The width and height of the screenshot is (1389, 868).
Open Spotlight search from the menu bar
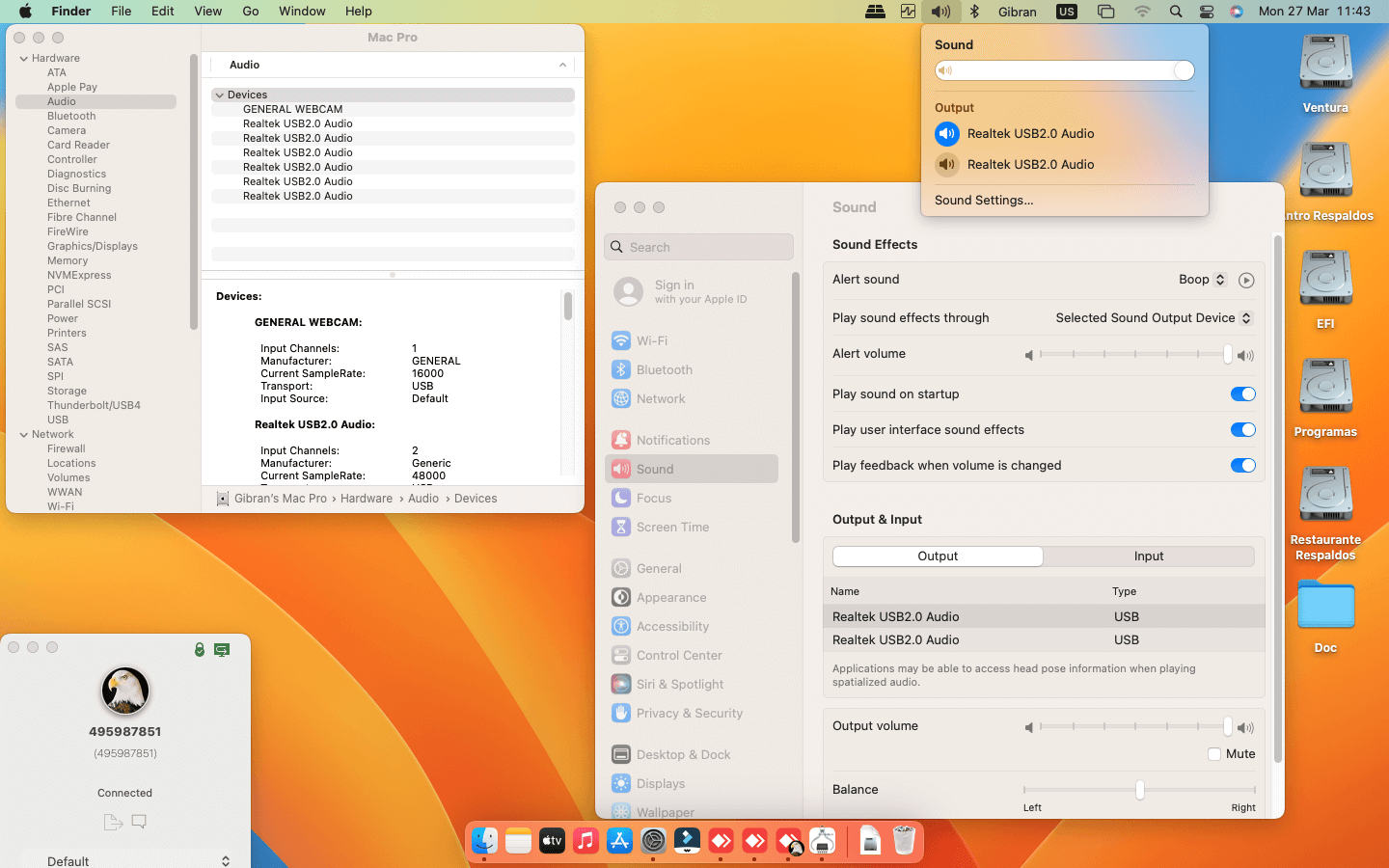[x=1175, y=12]
